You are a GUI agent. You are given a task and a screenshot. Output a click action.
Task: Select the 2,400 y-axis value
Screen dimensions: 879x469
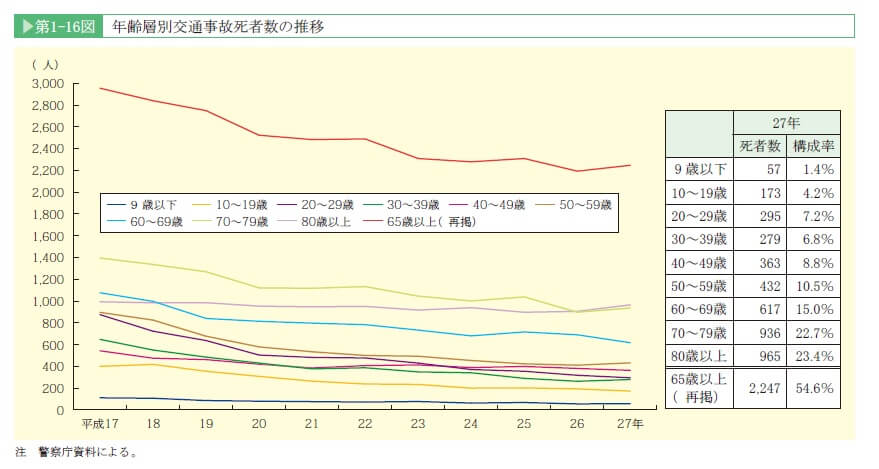coord(48,149)
